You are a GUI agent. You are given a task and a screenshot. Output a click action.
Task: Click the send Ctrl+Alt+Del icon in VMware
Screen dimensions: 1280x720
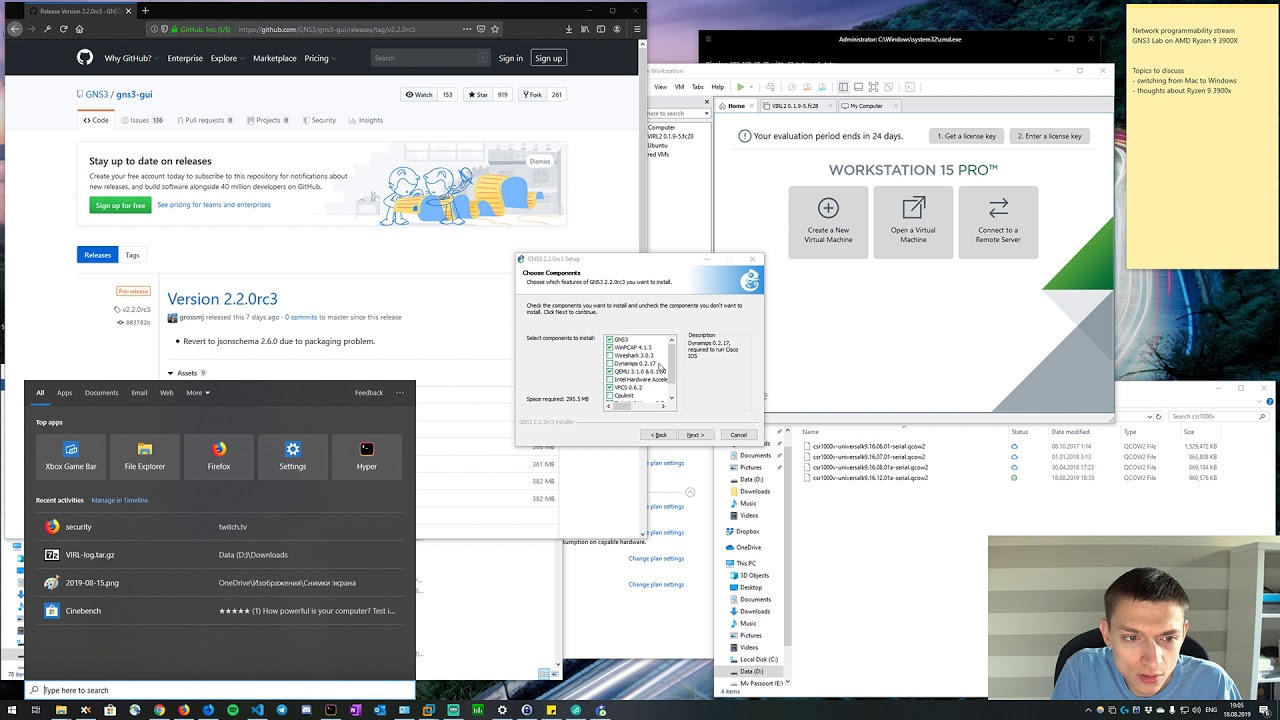coord(770,87)
